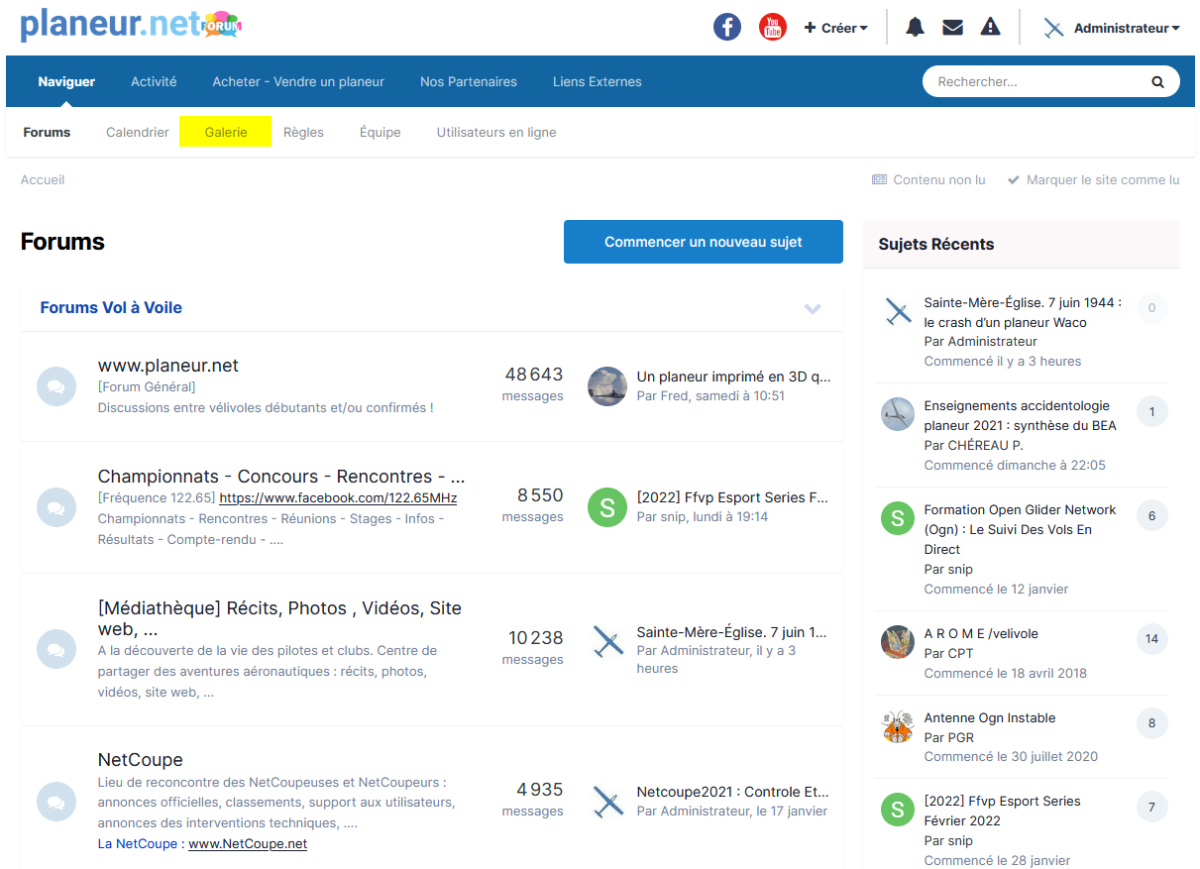Open the Calendrier sub-menu item

pyautogui.click(x=138, y=132)
